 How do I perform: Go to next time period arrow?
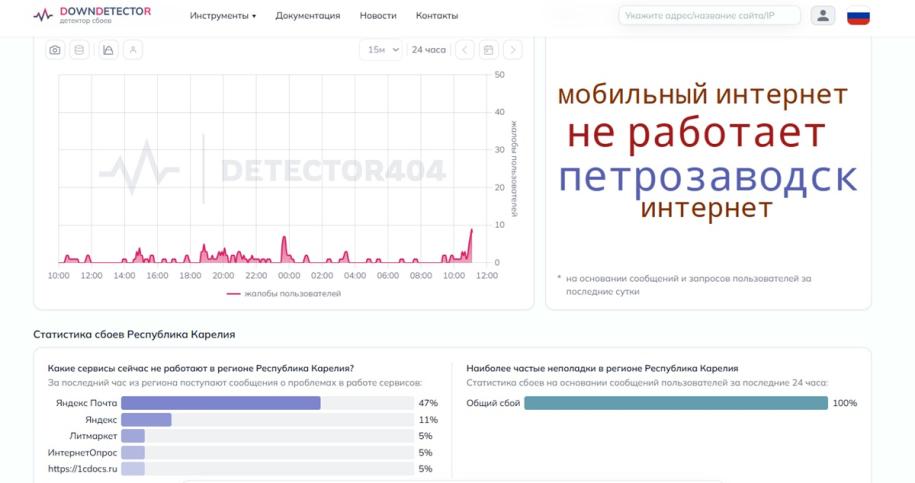pos(513,50)
